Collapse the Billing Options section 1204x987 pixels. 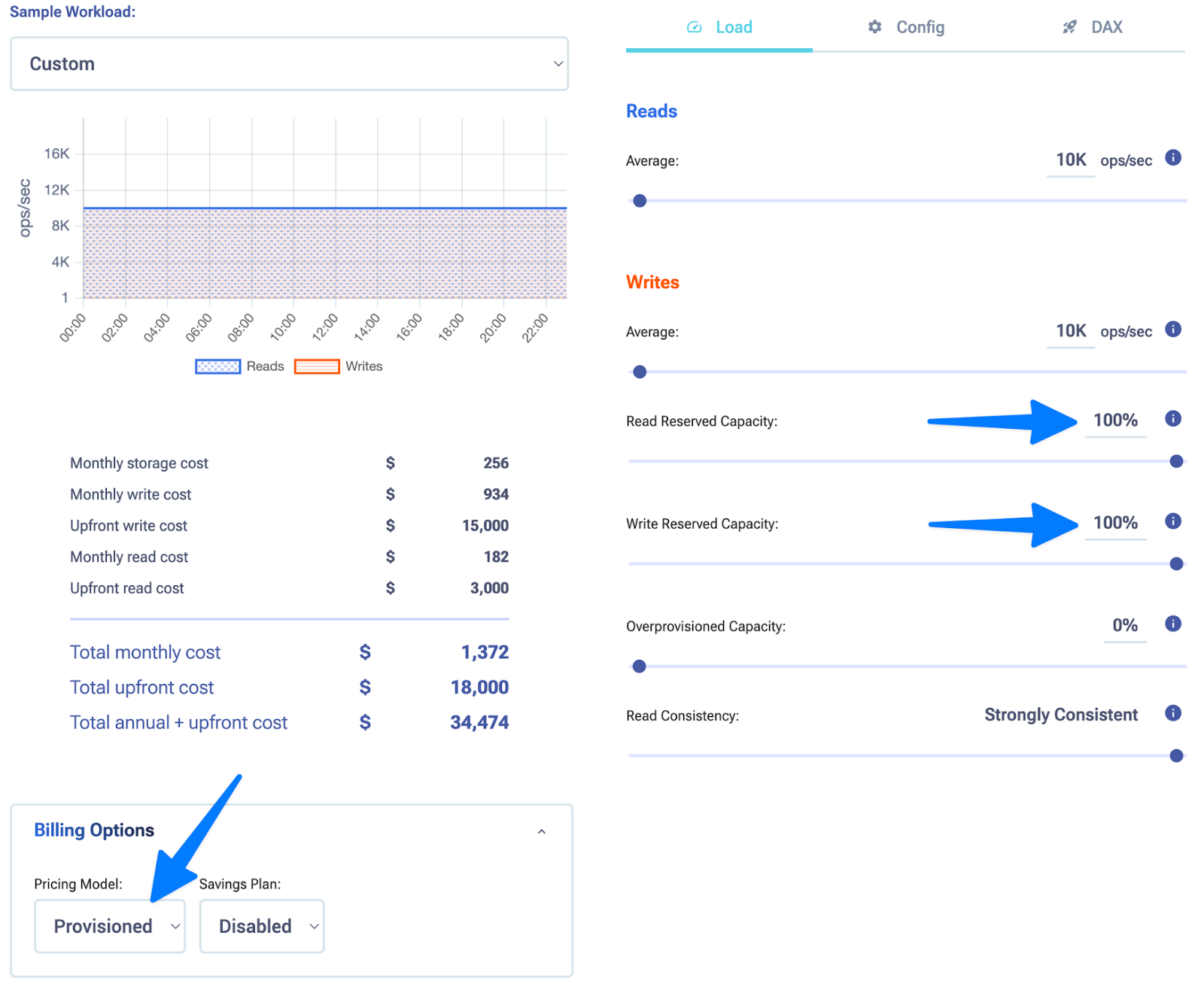541,831
